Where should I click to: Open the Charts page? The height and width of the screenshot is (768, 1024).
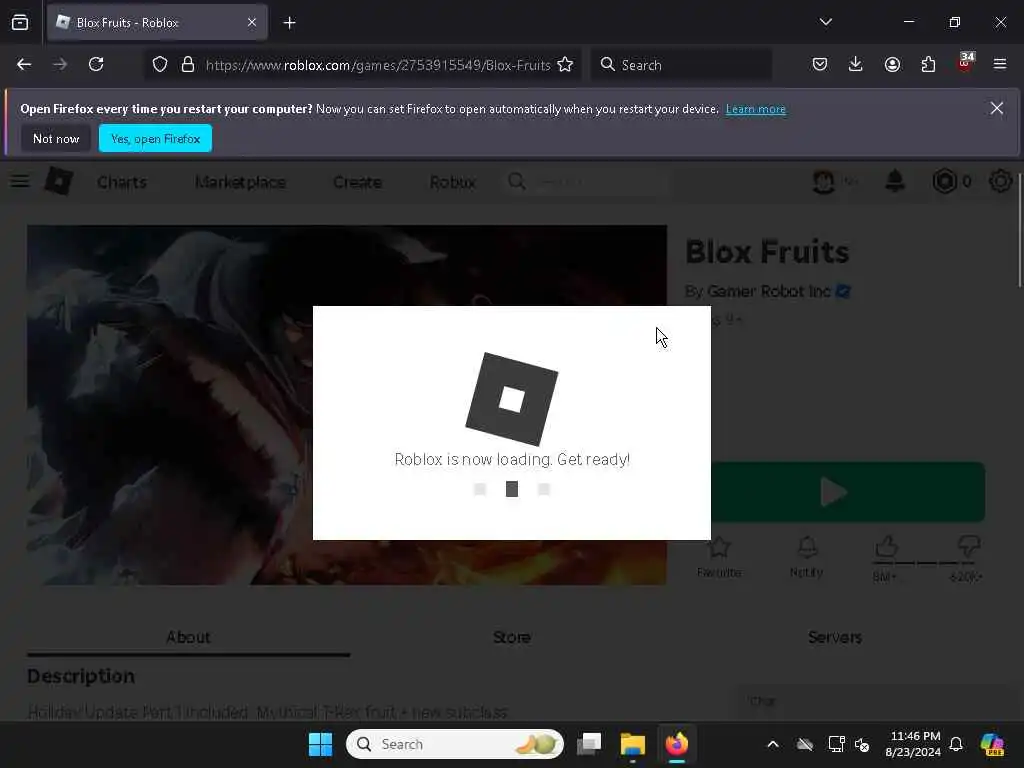pyautogui.click(x=122, y=182)
